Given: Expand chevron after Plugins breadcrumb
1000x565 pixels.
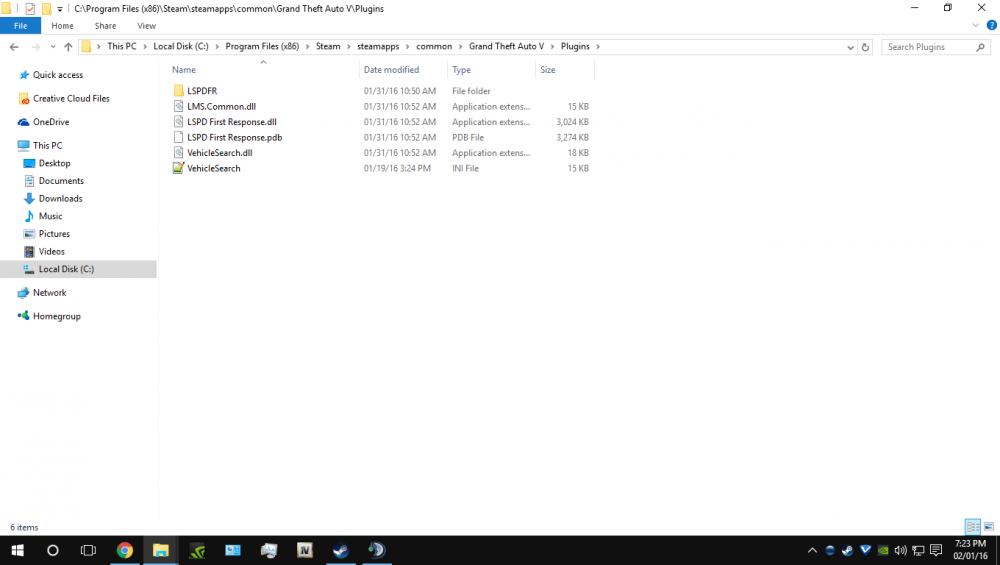Looking at the screenshot, I should [x=598, y=47].
